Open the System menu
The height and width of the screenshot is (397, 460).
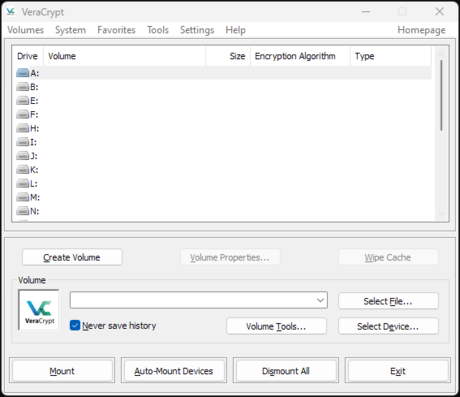coord(70,30)
